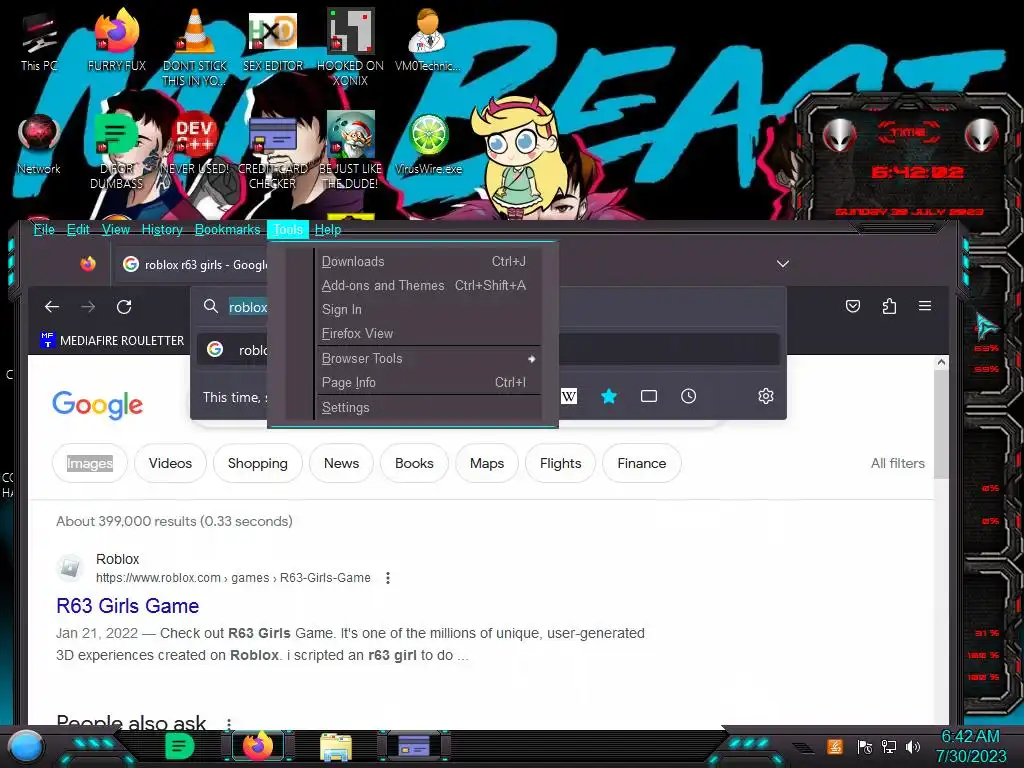Open Page Info from Tools menu

(428, 383)
